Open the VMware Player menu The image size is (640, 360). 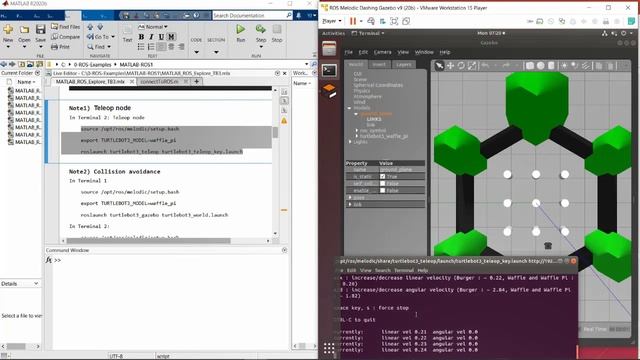click(x=331, y=21)
